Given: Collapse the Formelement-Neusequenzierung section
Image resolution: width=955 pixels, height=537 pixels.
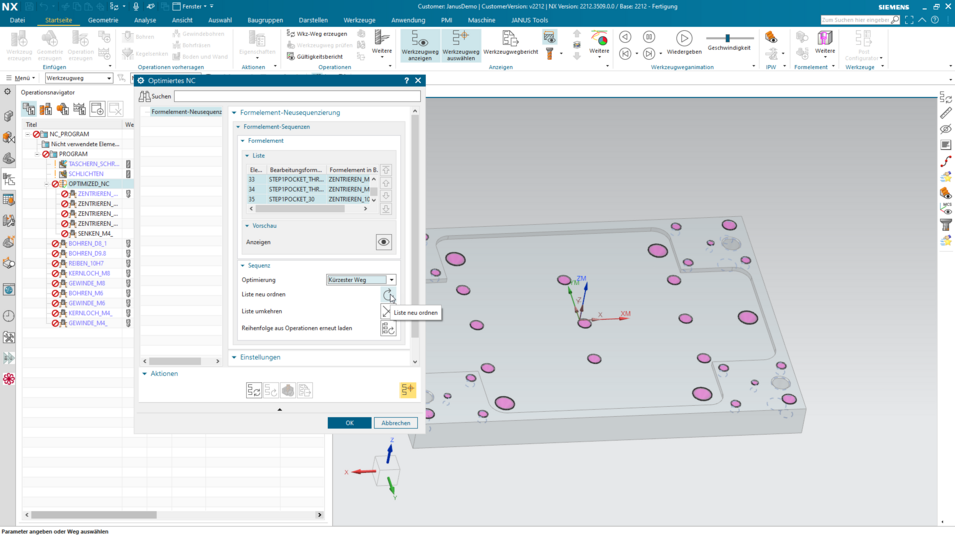Looking at the screenshot, I should click(234, 113).
